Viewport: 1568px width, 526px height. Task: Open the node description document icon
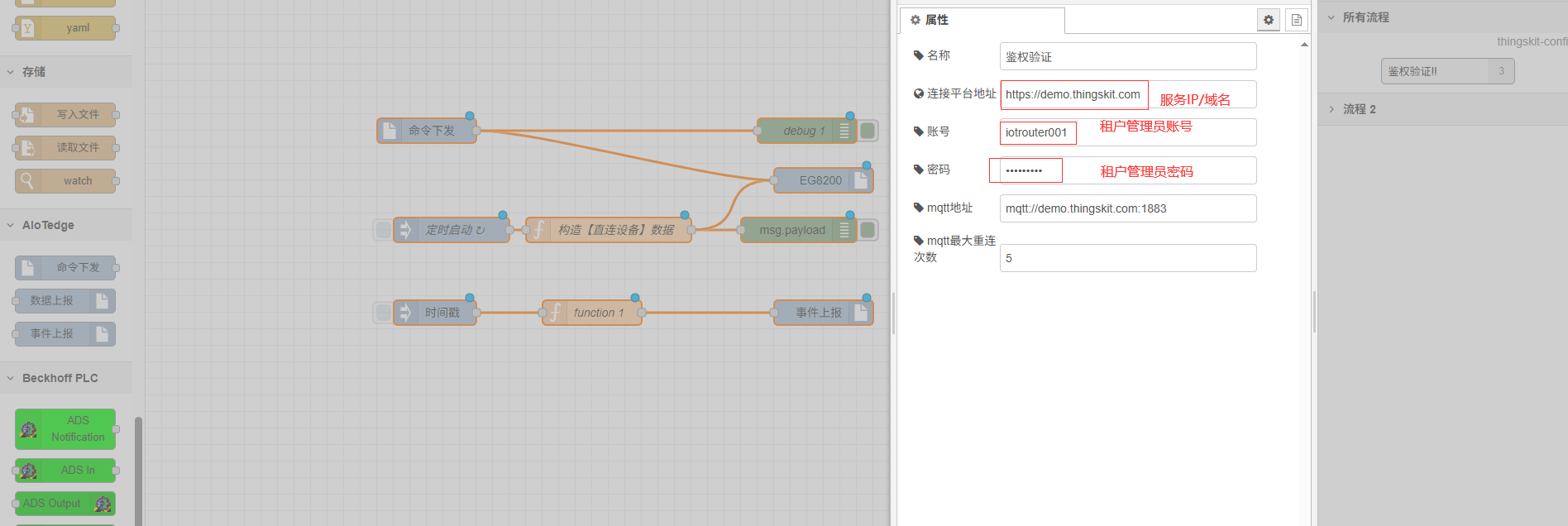(1296, 20)
